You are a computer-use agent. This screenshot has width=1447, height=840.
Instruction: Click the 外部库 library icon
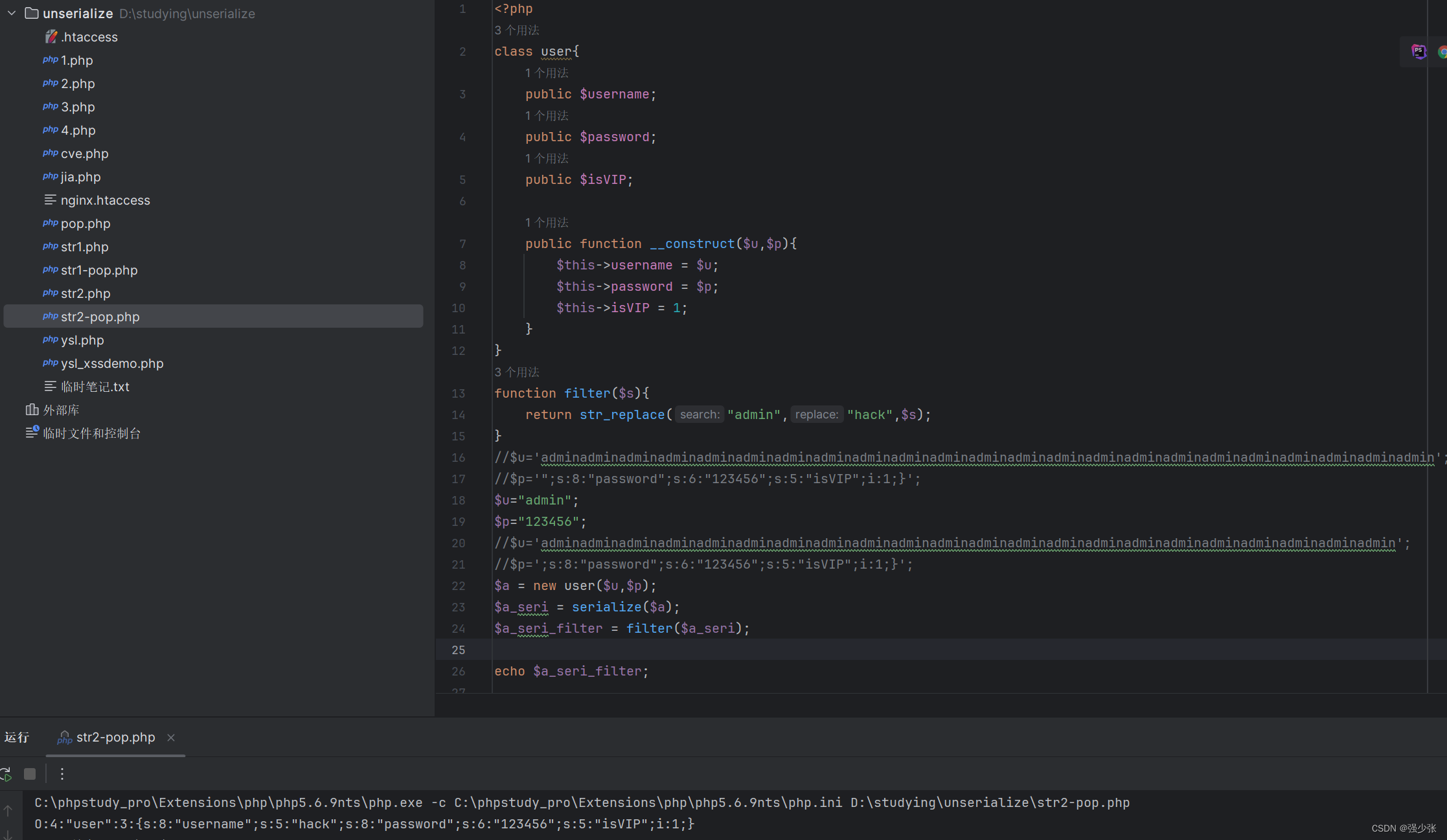[32, 409]
